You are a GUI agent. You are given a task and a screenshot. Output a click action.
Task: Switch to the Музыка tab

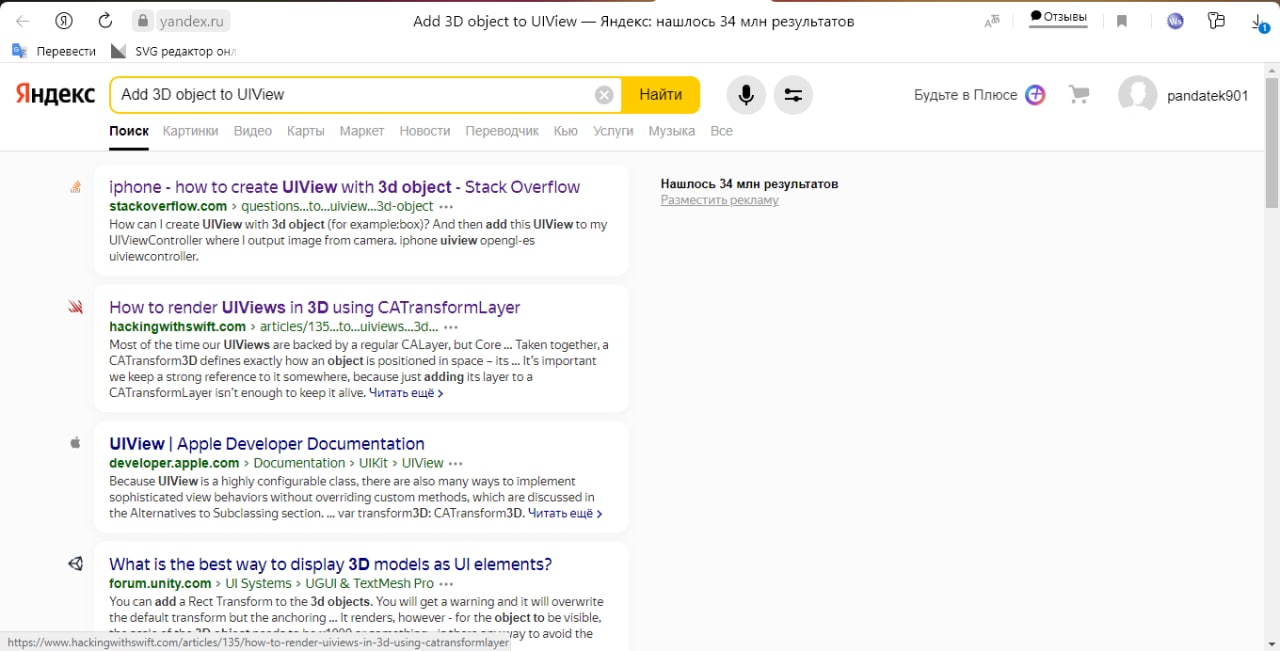[x=672, y=131]
